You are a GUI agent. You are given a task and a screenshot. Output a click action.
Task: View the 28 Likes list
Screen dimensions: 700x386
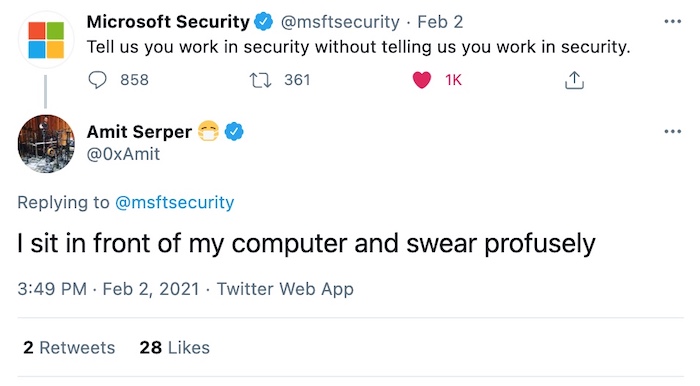click(175, 348)
